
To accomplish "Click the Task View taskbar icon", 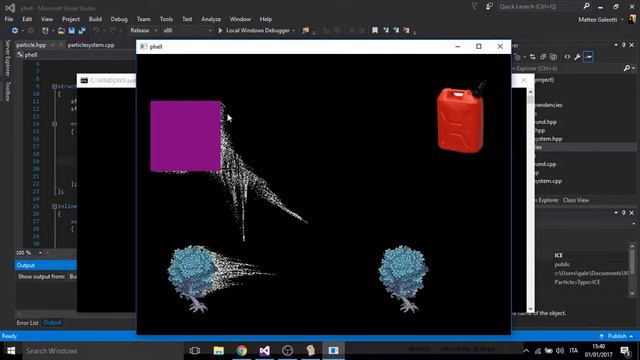I will coord(195,351).
